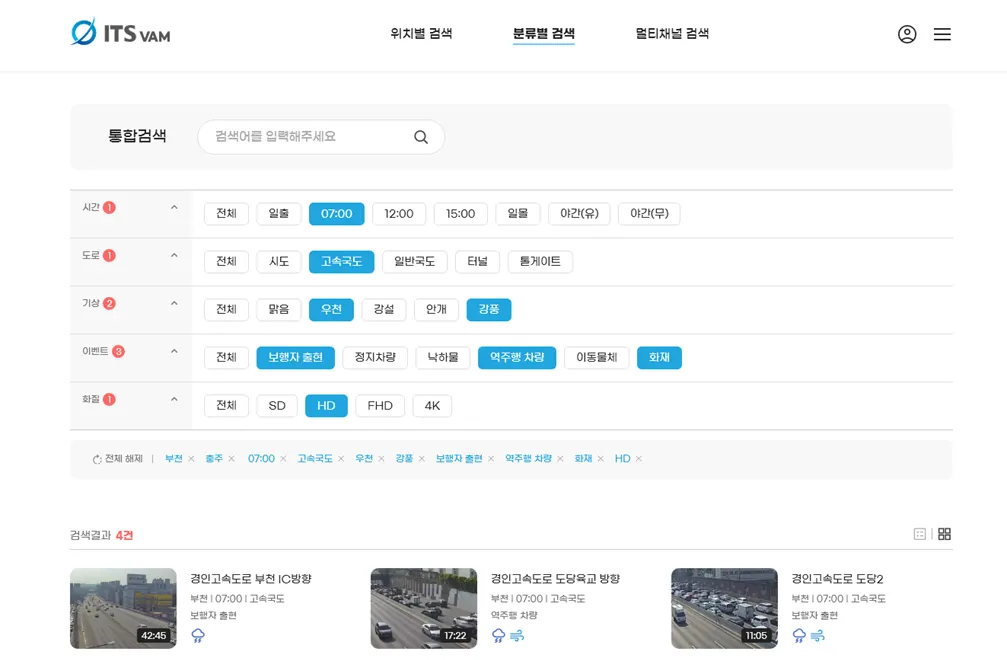Open the hamburger menu

coord(942,34)
